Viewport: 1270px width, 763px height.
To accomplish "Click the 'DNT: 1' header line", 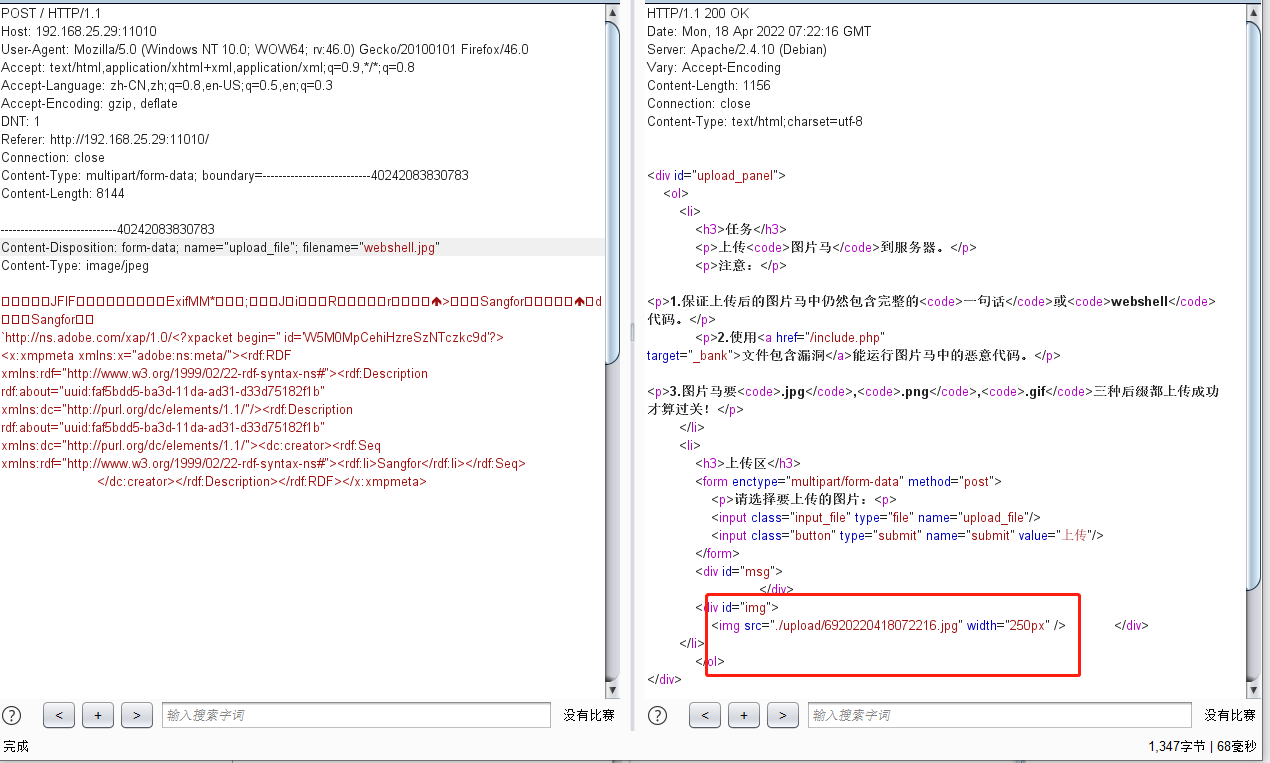I will [x=21, y=121].
